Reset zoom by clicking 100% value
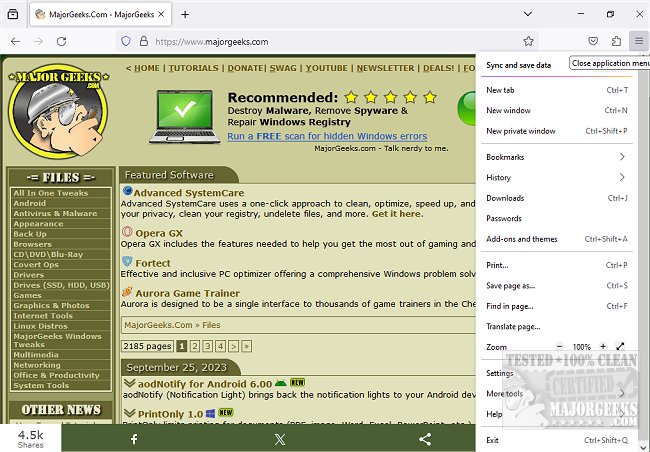 coord(582,347)
